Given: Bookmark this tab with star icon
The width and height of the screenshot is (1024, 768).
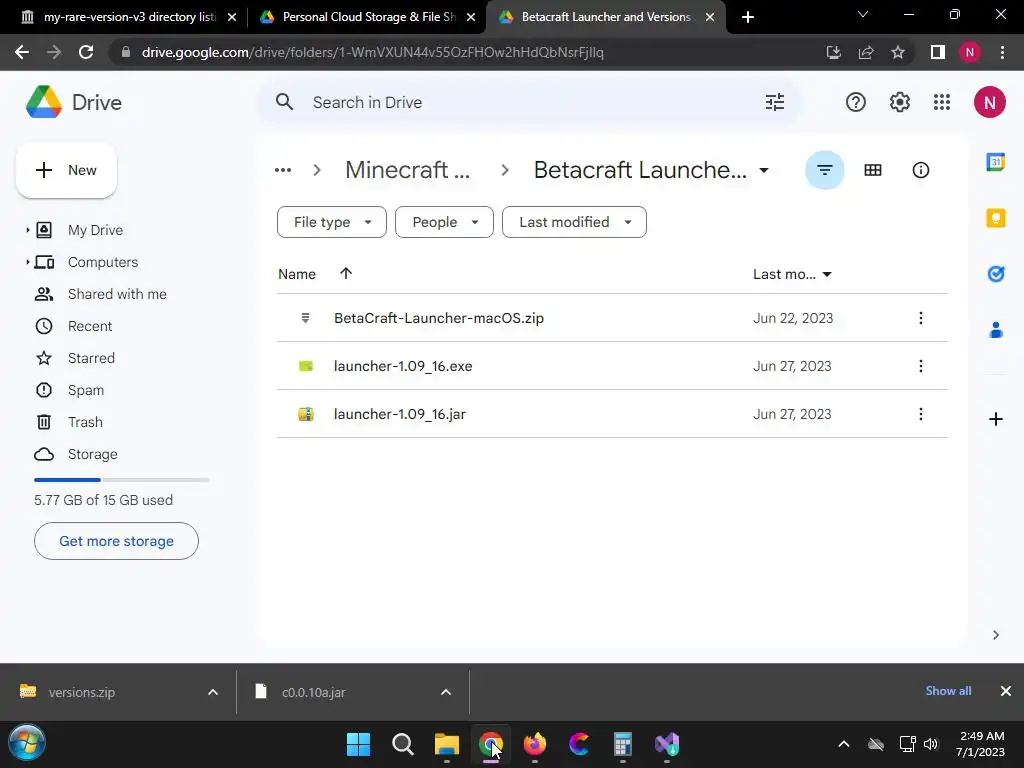Looking at the screenshot, I should [x=898, y=52].
